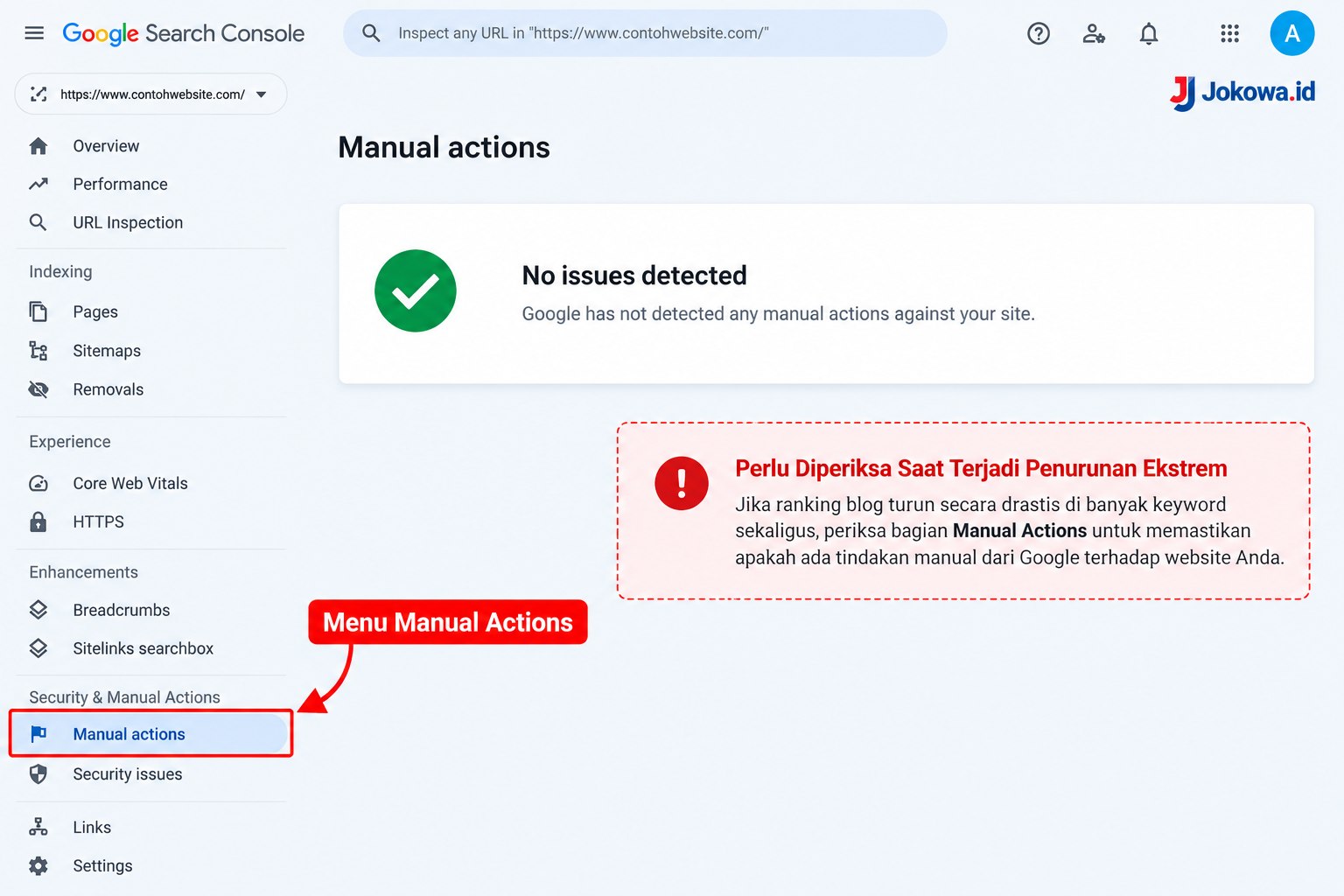
Task: Click the Sitelinks searchbox layers icon
Action: (x=38, y=648)
